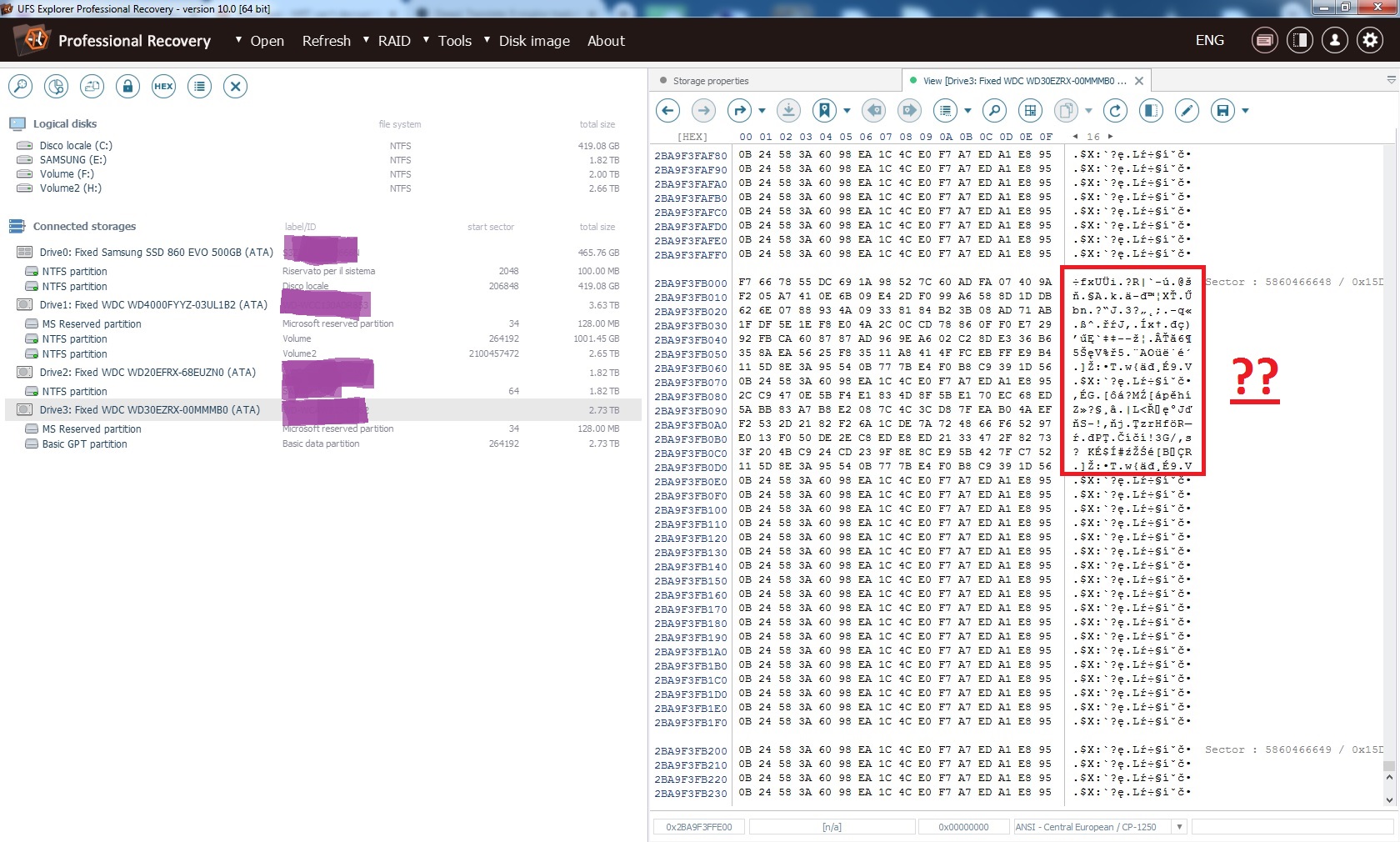The width and height of the screenshot is (1400, 842).
Task: Decrease the bytes-per-row value with the left arrow
Action: [1075, 137]
